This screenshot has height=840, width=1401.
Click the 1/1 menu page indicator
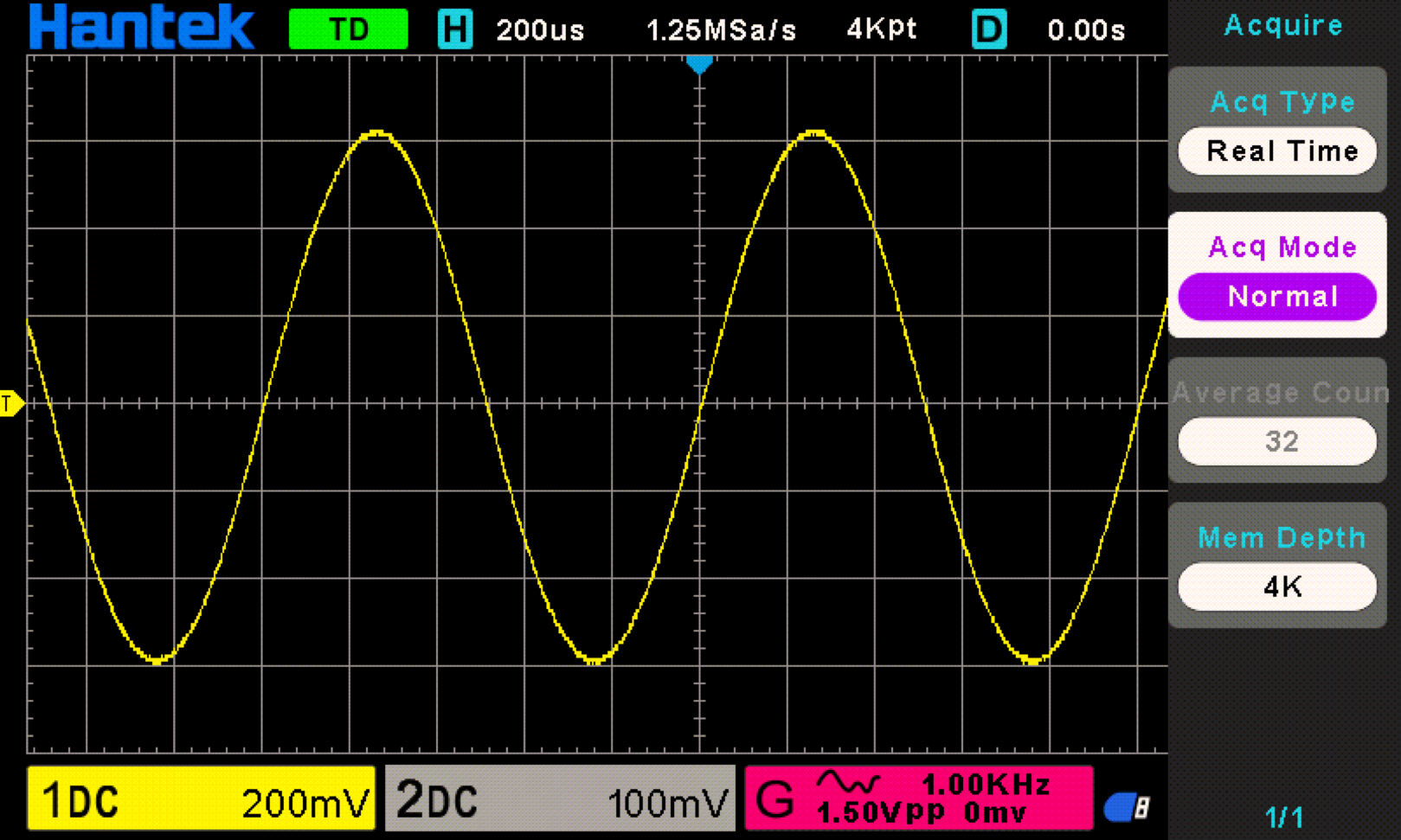coord(1283,816)
